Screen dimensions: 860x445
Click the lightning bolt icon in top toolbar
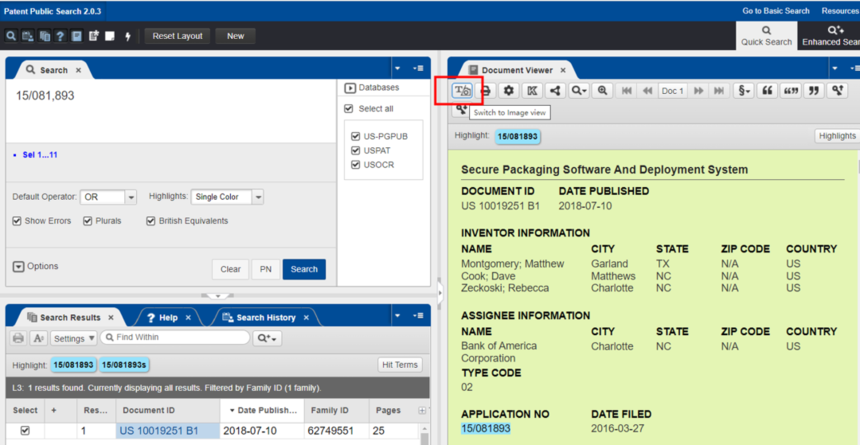tap(128, 36)
